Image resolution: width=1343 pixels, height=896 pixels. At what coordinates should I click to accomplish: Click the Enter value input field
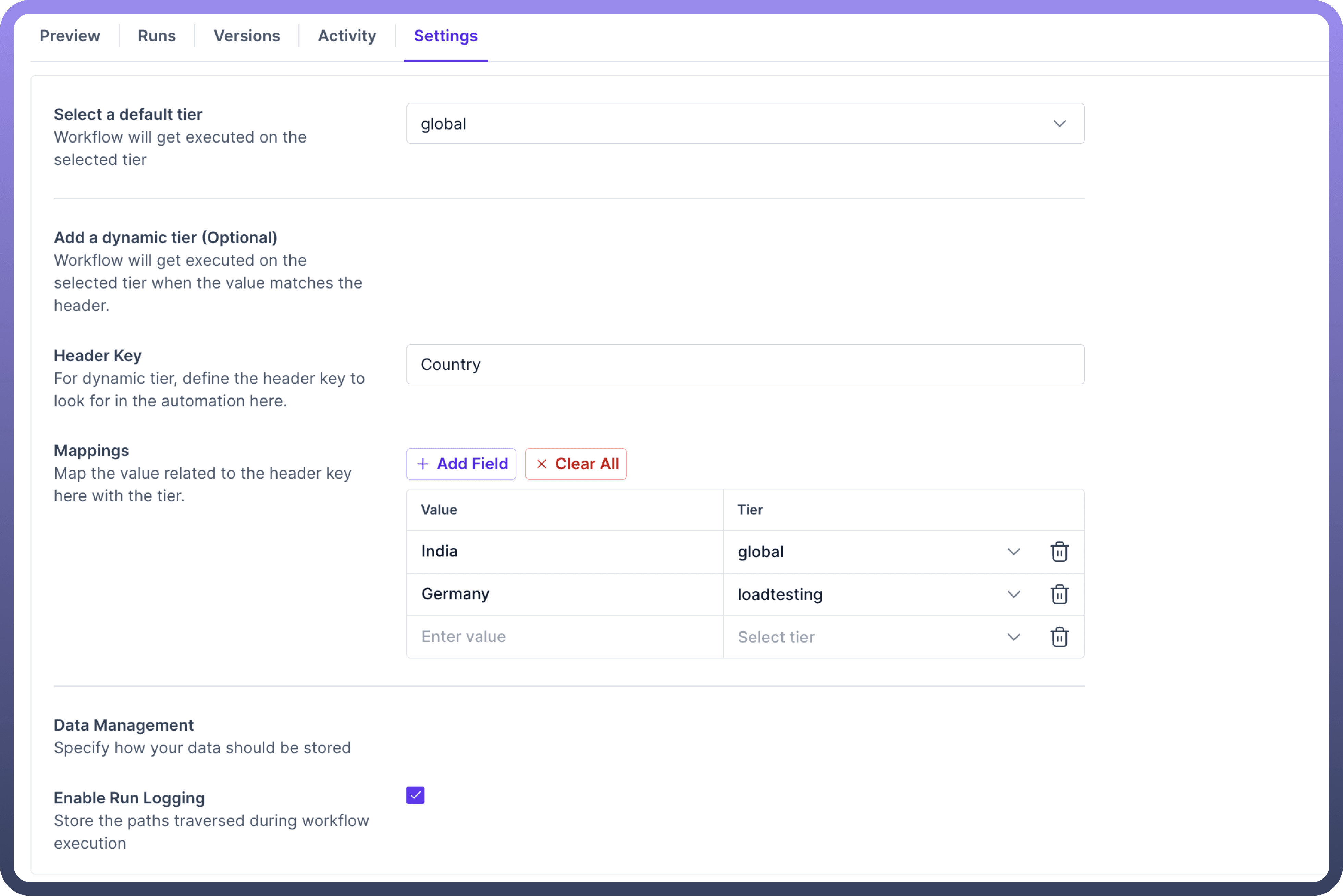coord(564,637)
